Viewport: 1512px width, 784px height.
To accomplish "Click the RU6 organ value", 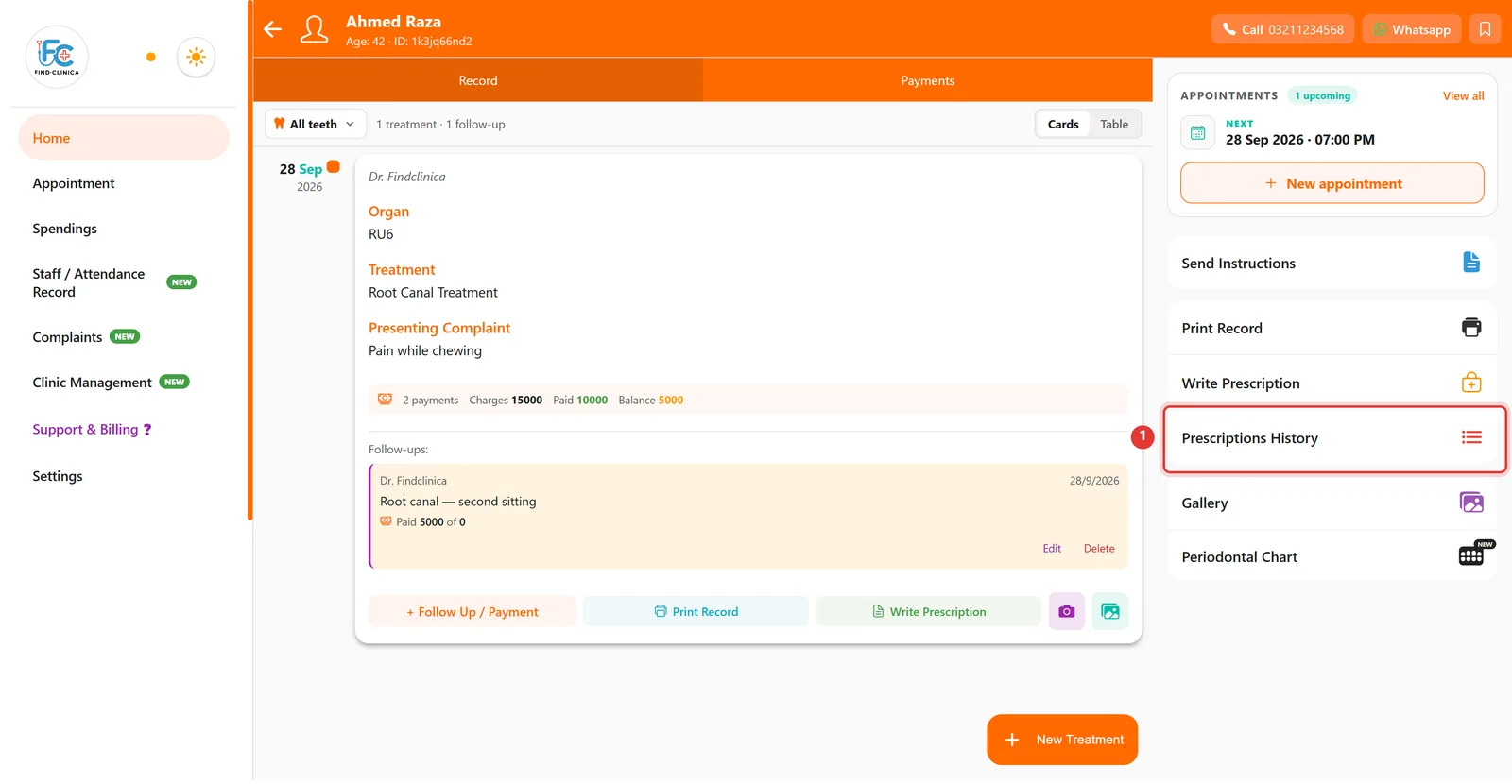I will [381, 234].
